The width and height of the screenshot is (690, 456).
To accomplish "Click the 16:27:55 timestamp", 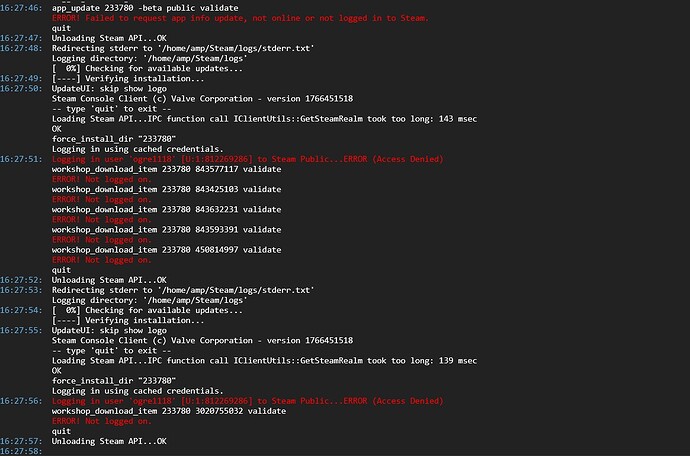I will click(x=22, y=330).
